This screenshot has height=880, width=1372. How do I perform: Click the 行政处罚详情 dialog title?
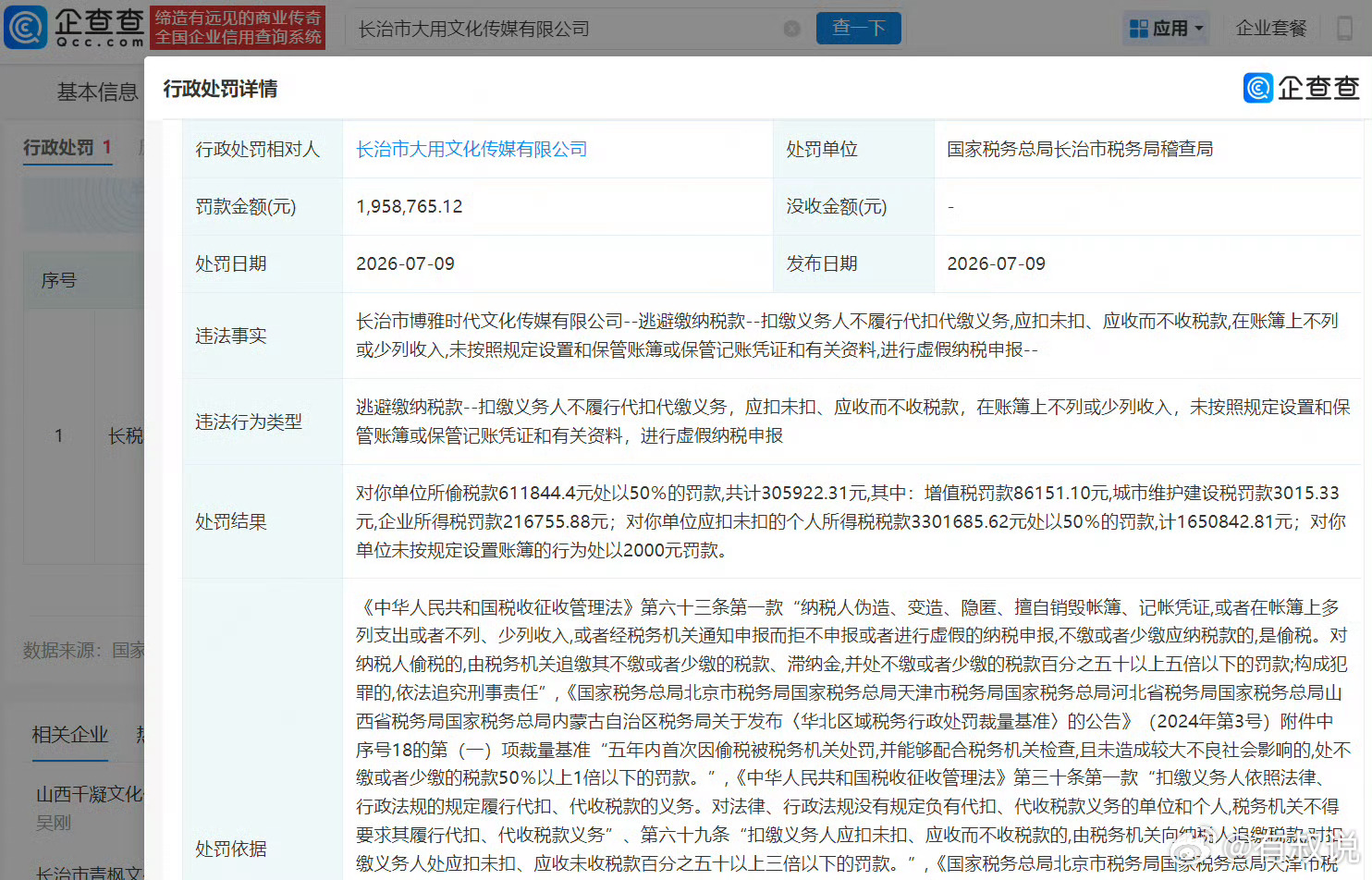tap(220, 89)
